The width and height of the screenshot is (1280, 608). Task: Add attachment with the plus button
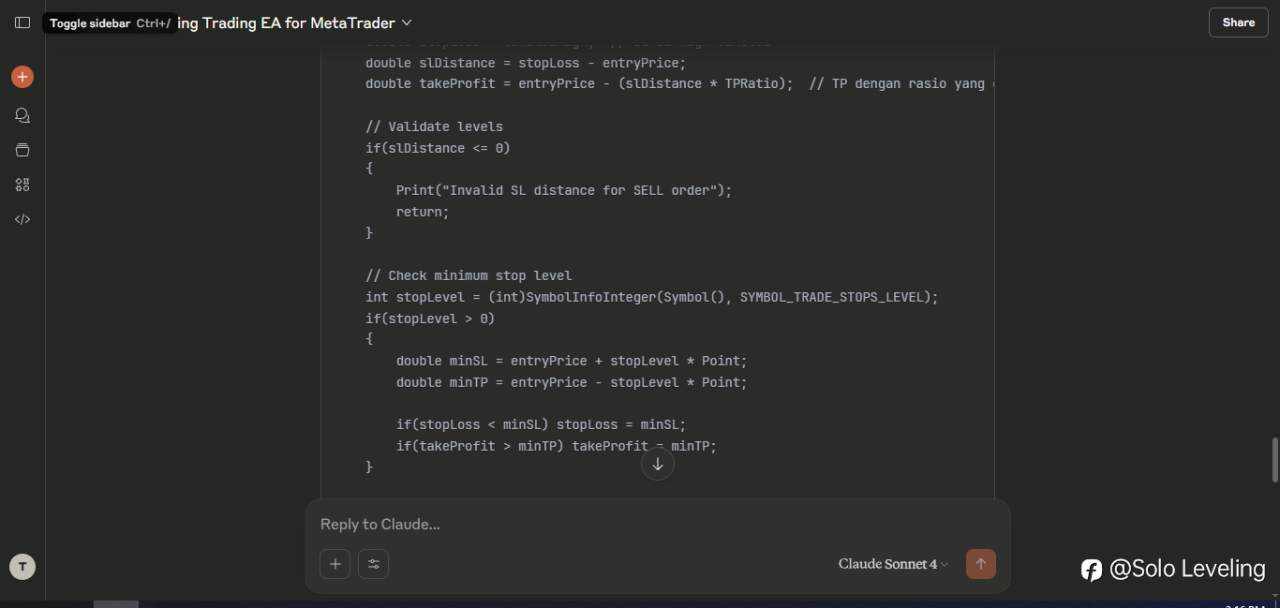[335, 564]
